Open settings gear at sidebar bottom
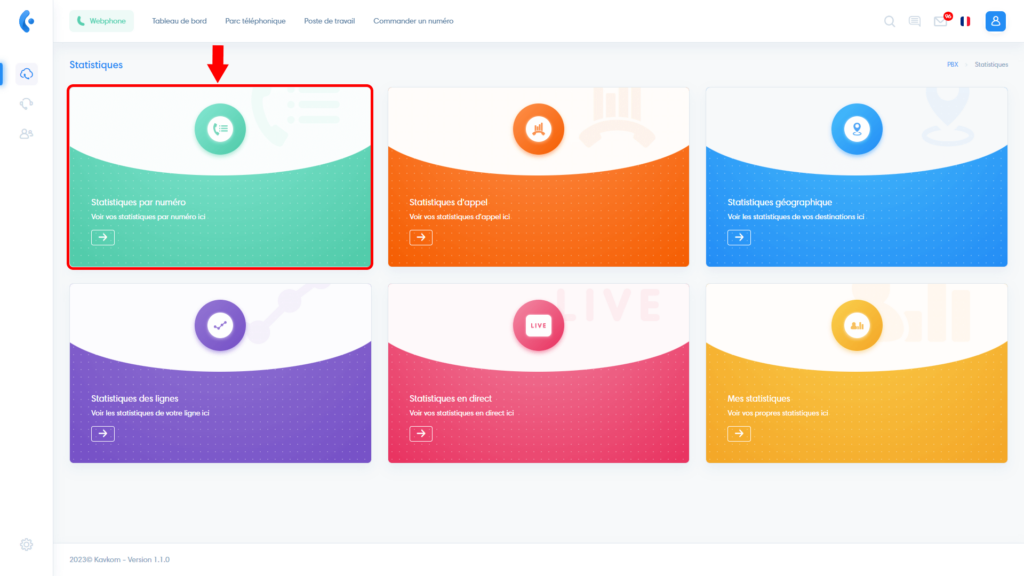The height and width of the screenshot is (576, 1024). click(27, 544)
